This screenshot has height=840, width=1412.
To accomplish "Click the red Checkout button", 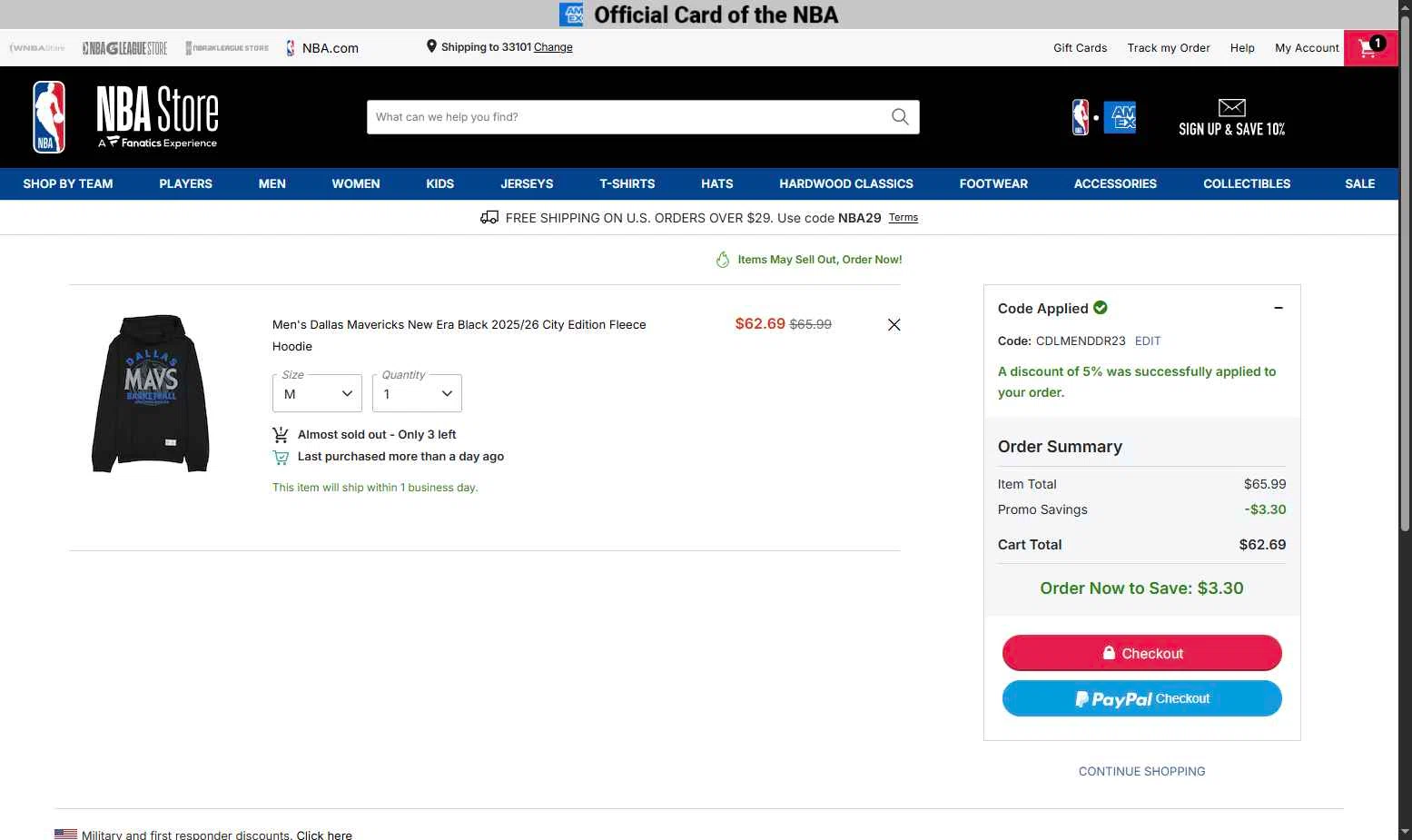I will click(x=1141, y=653).
